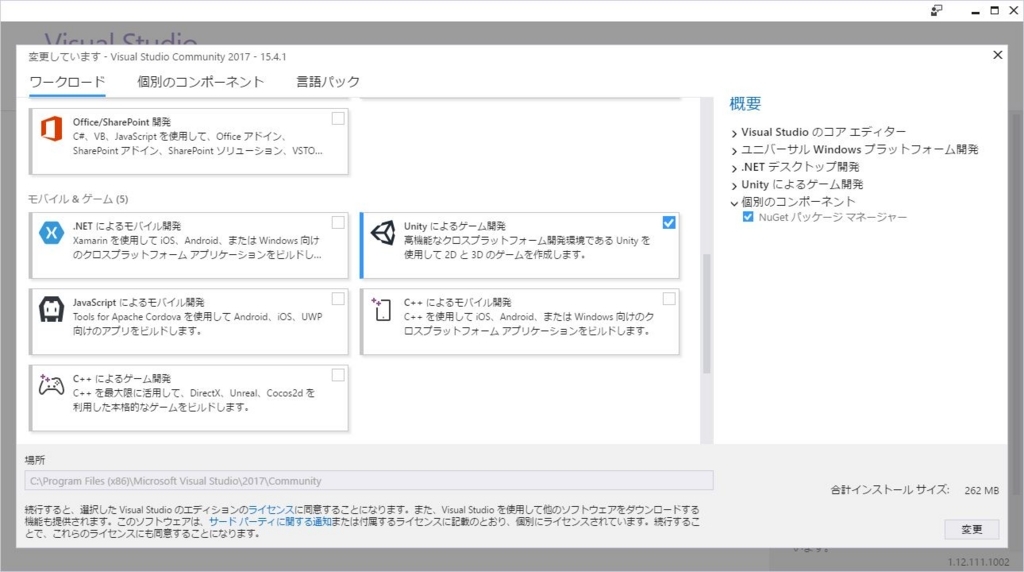
Task: Uncheck the Unity によるゲーム開発 checkbox
Action: [x=669, y=223]
